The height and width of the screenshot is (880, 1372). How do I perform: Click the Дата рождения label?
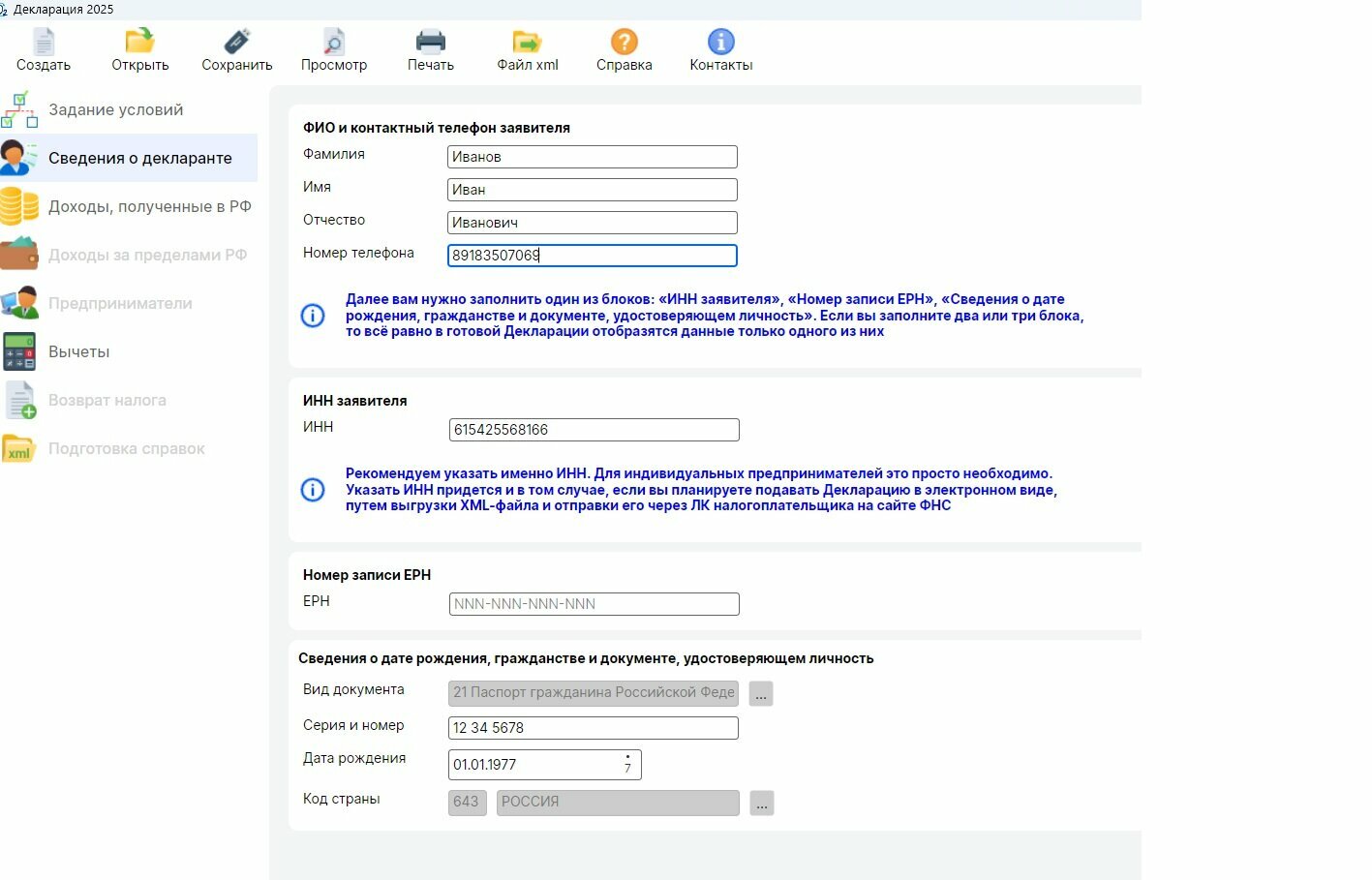pos(354,758)
